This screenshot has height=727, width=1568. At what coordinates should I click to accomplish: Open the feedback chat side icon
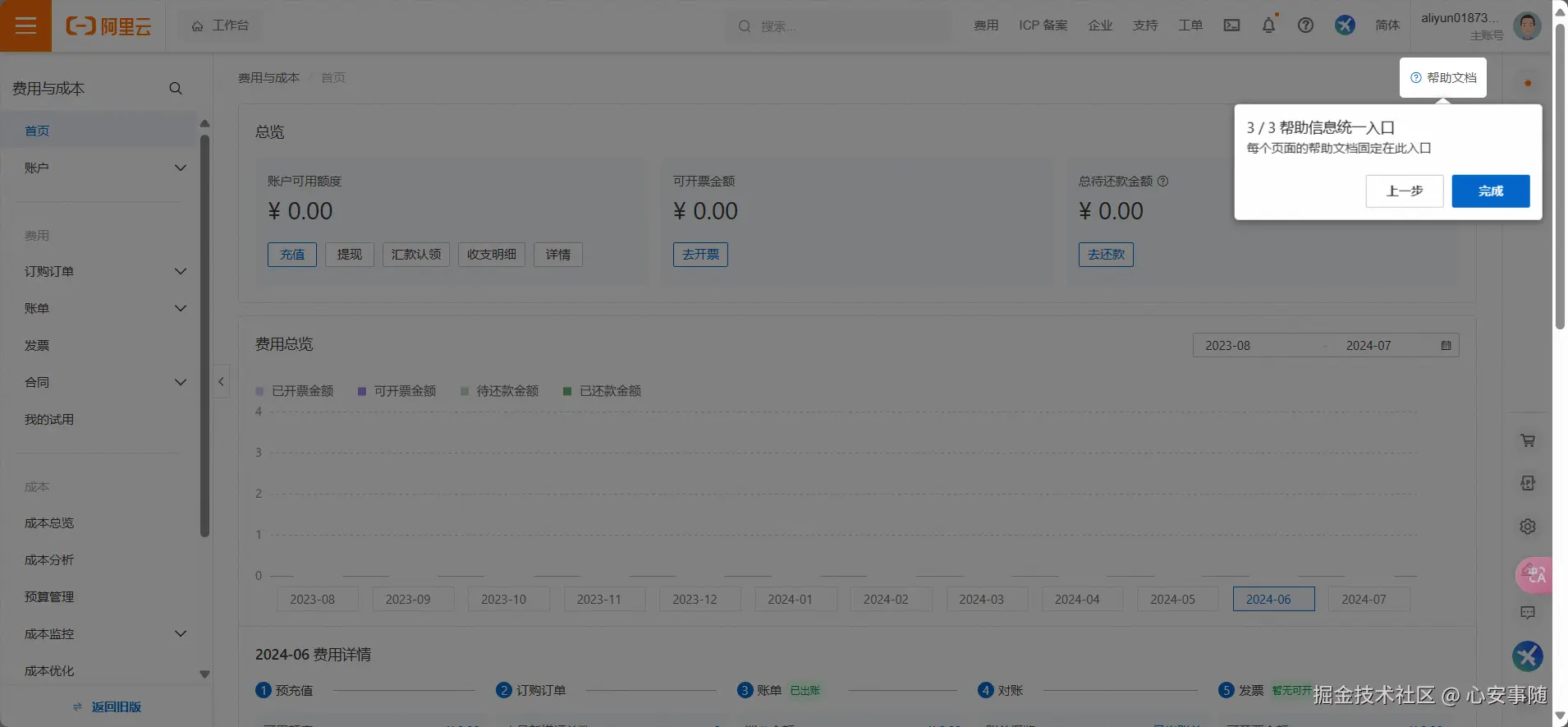pyautogui.click(x=1528, y=612)
